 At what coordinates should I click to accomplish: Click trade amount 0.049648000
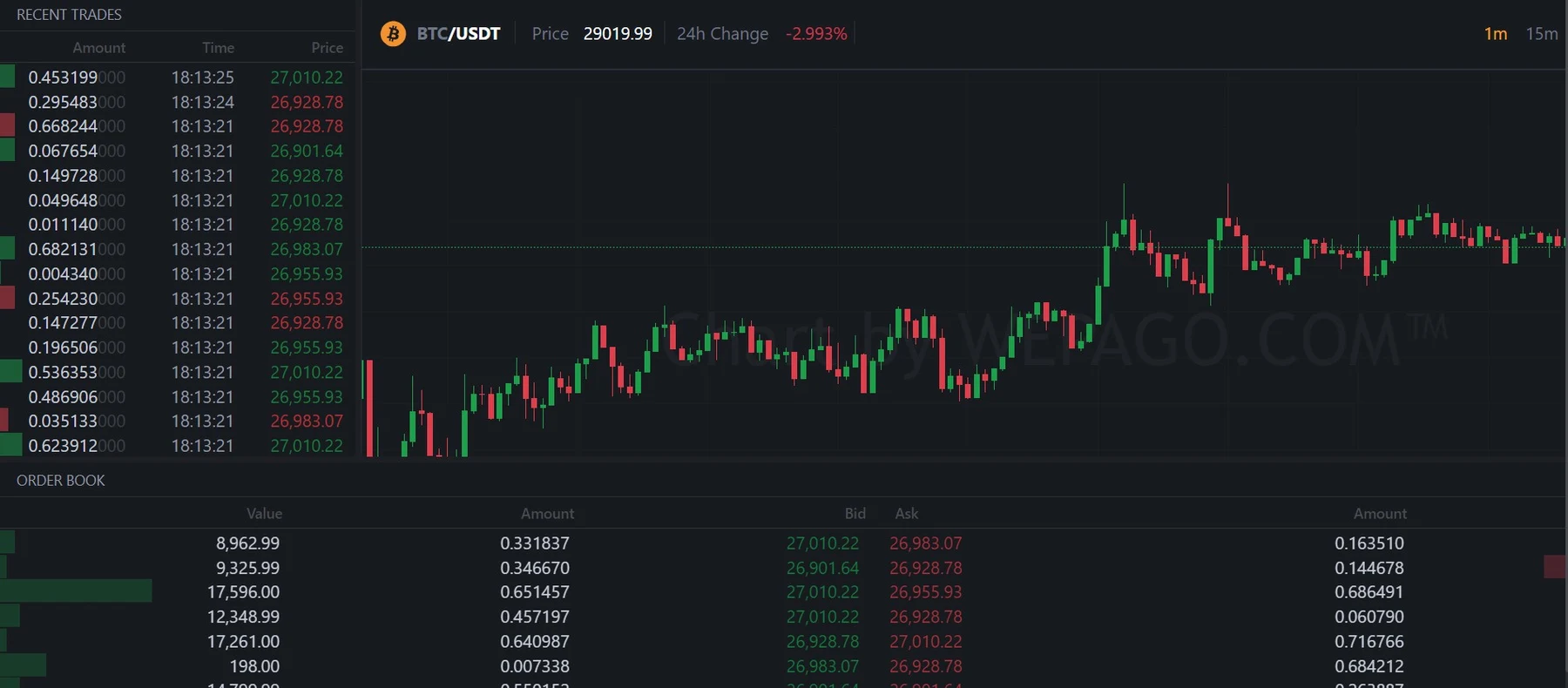tap(77, 200)
